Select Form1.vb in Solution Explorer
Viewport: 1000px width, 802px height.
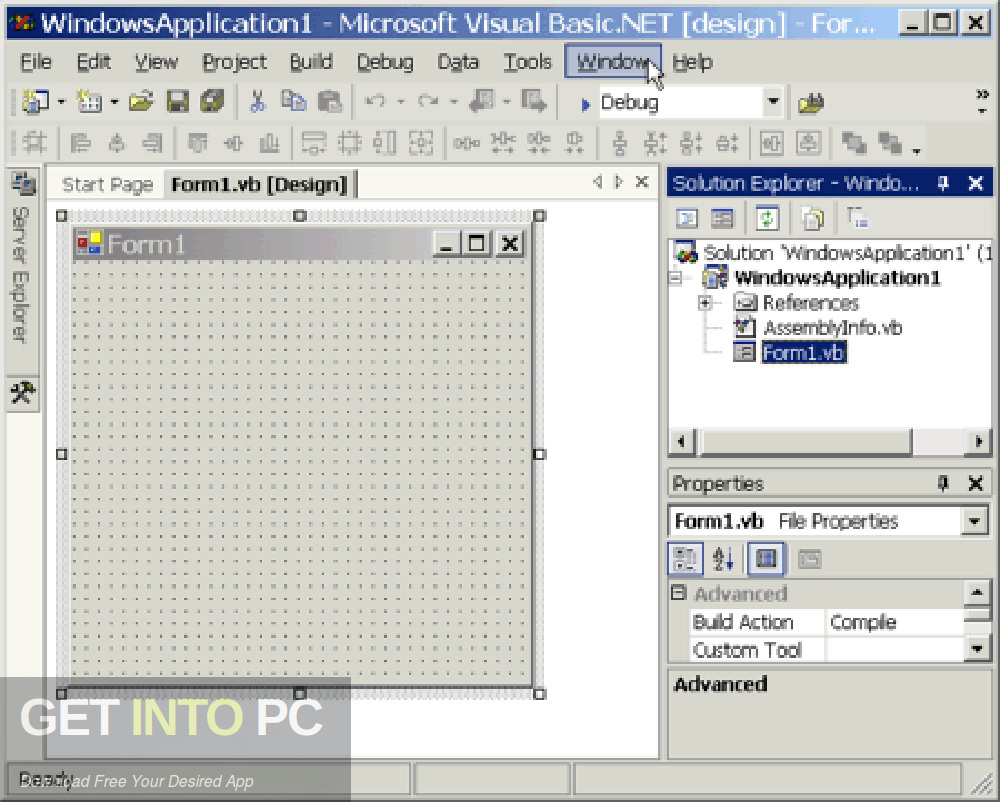click(803, 352)
